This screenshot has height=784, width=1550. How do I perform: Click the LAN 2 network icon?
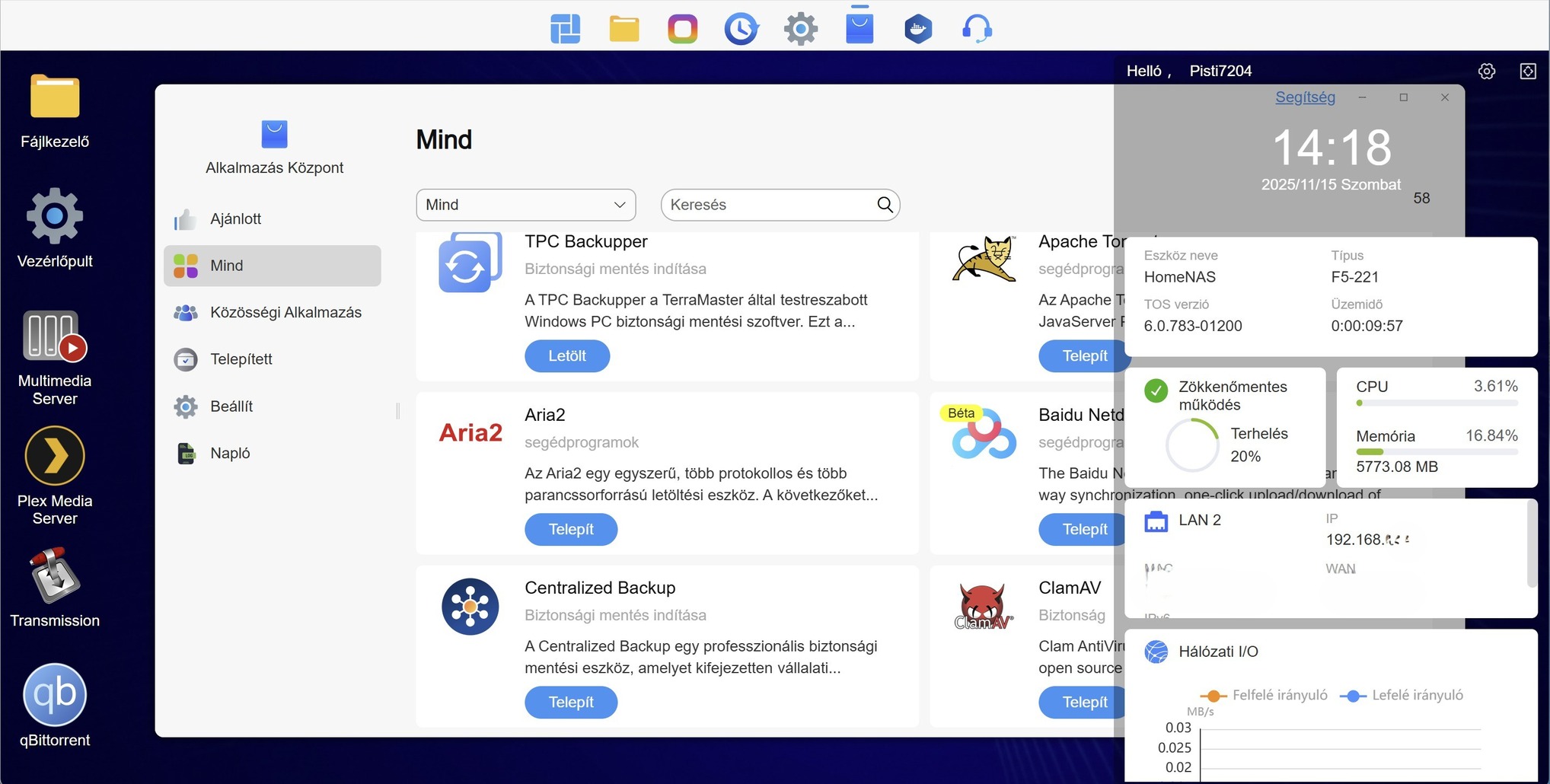[1156, 521]
